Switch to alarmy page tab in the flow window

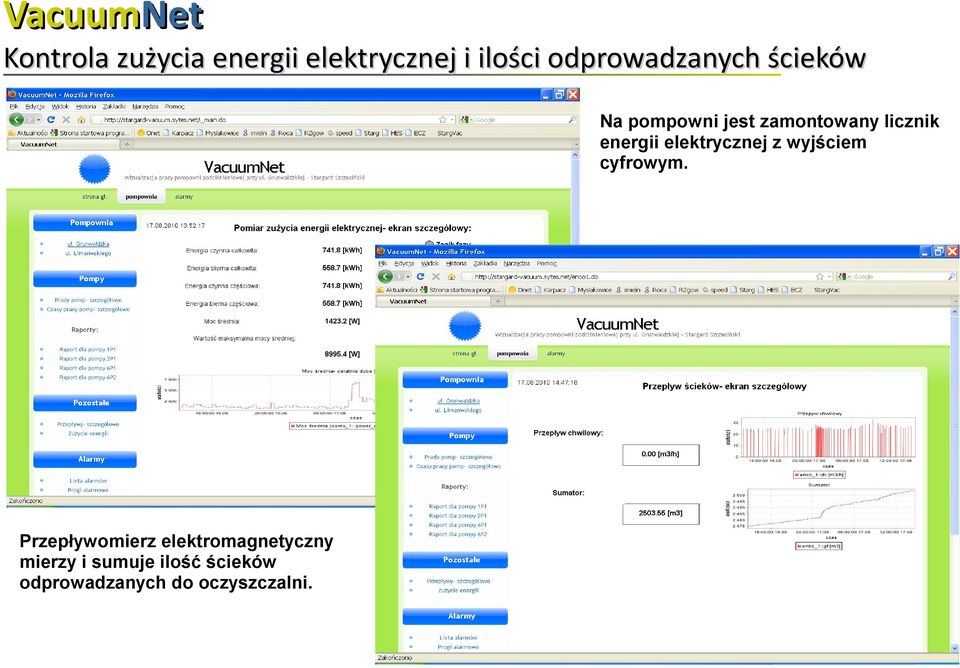pos(555,354)
